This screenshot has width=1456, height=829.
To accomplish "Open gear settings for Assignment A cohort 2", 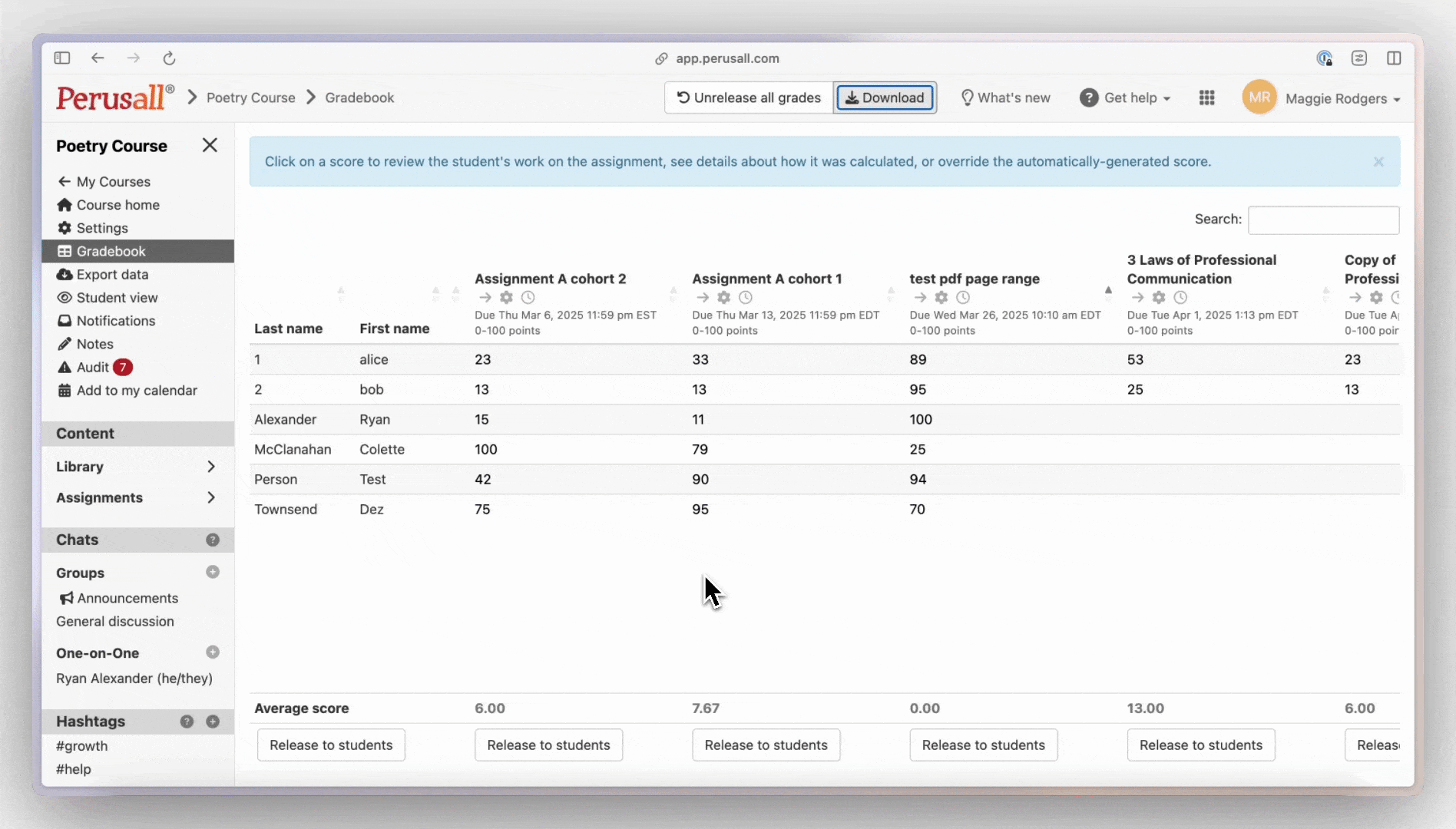I will pos(506,297).
